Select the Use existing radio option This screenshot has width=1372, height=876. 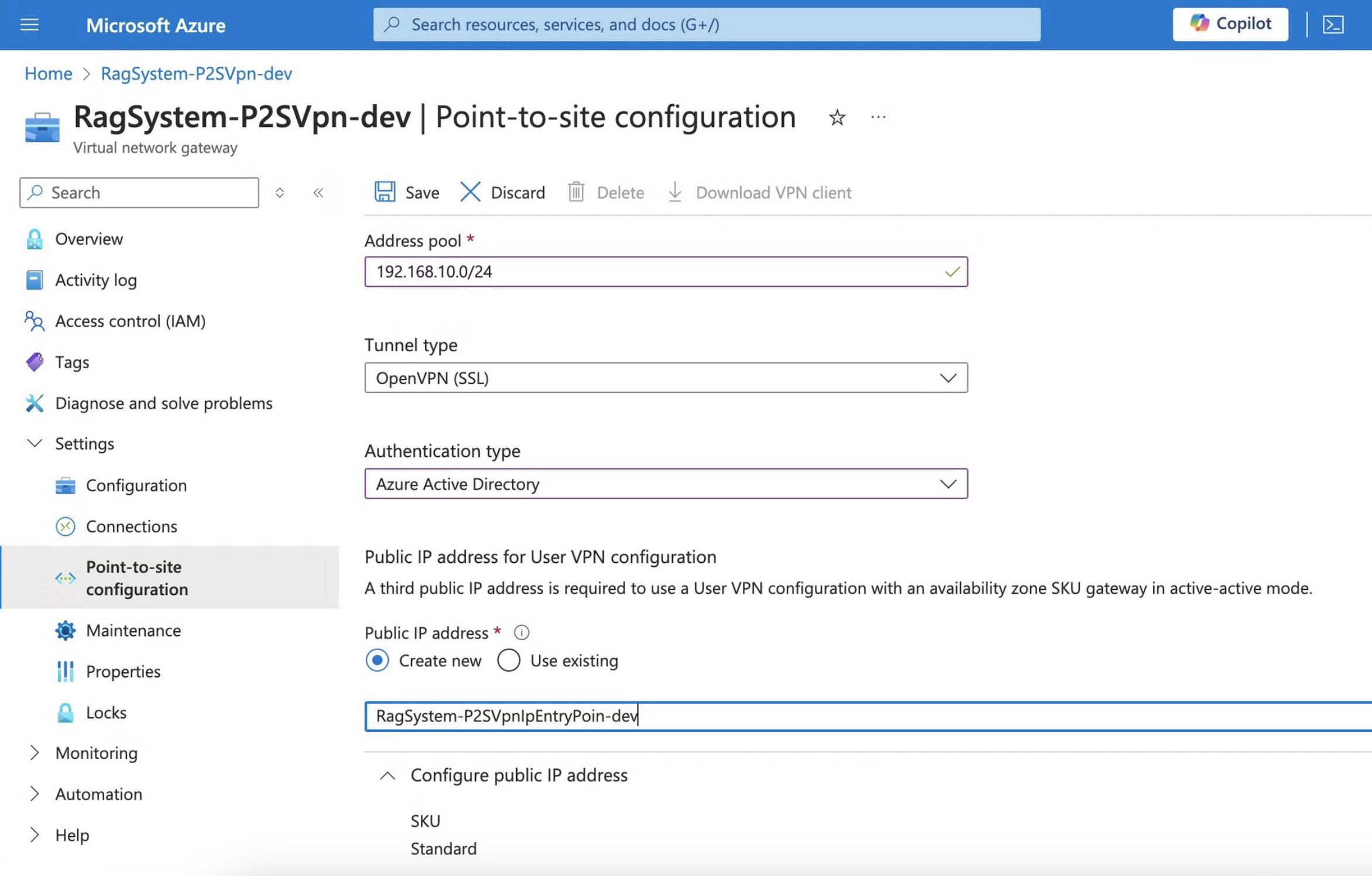coord(509,661)
